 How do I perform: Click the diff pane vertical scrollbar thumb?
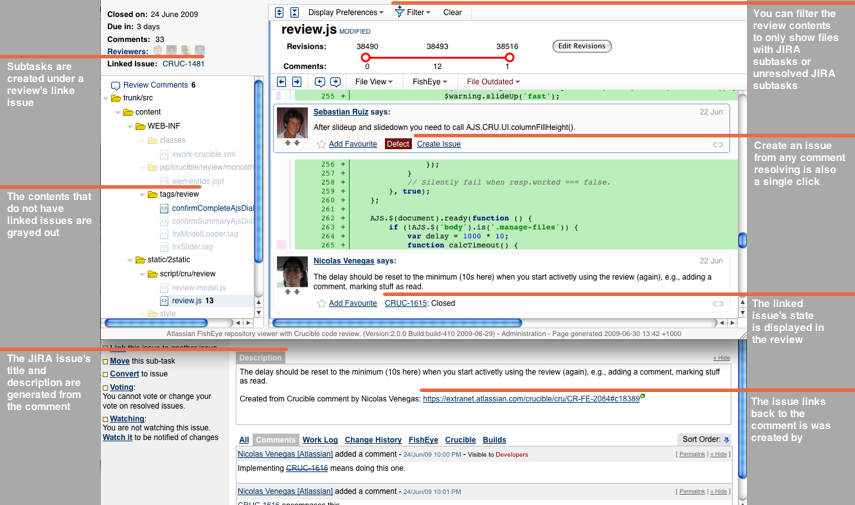[742, 240]
